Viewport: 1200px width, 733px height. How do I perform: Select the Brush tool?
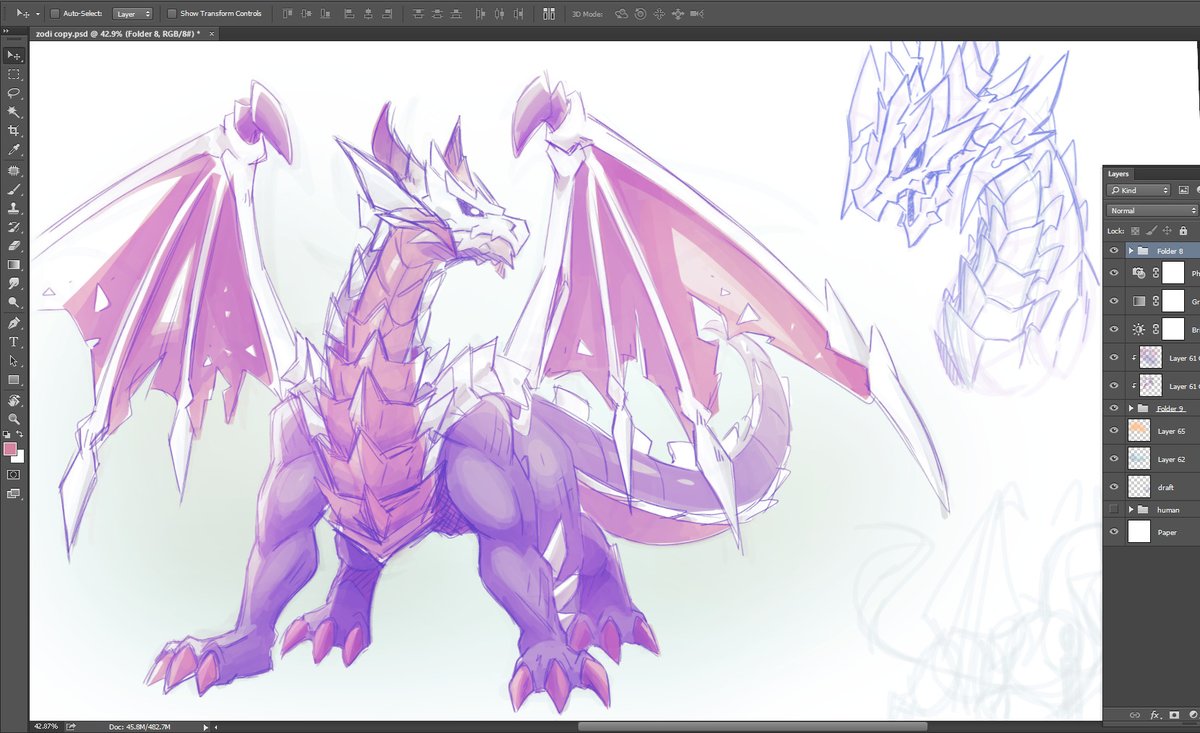point(14,189)
